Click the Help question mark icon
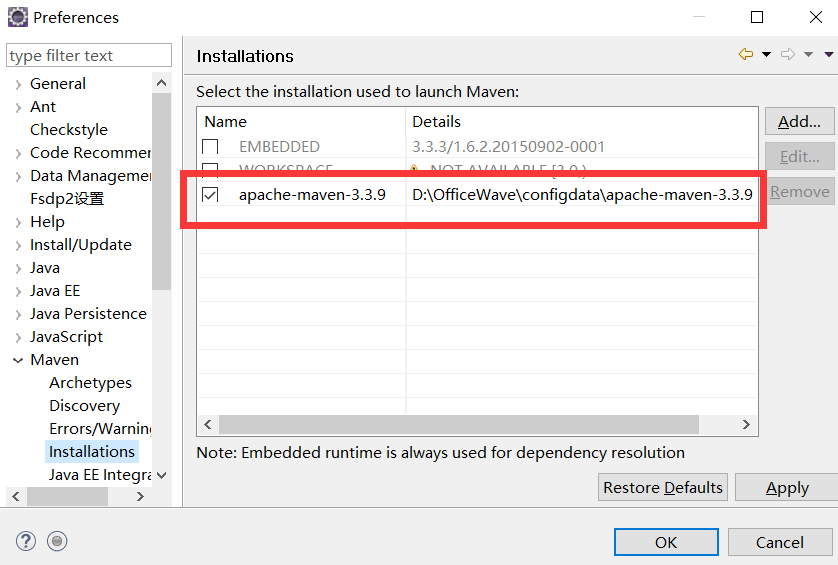The height and width of the screenshot is (565, 838). pyautogui.click(x=26, y=541)
